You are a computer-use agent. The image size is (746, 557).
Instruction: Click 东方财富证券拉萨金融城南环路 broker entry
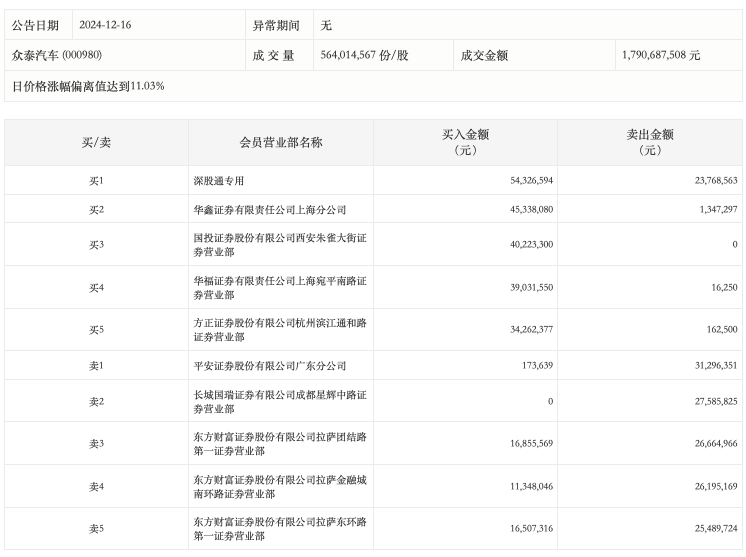click(x=280, y=487)
